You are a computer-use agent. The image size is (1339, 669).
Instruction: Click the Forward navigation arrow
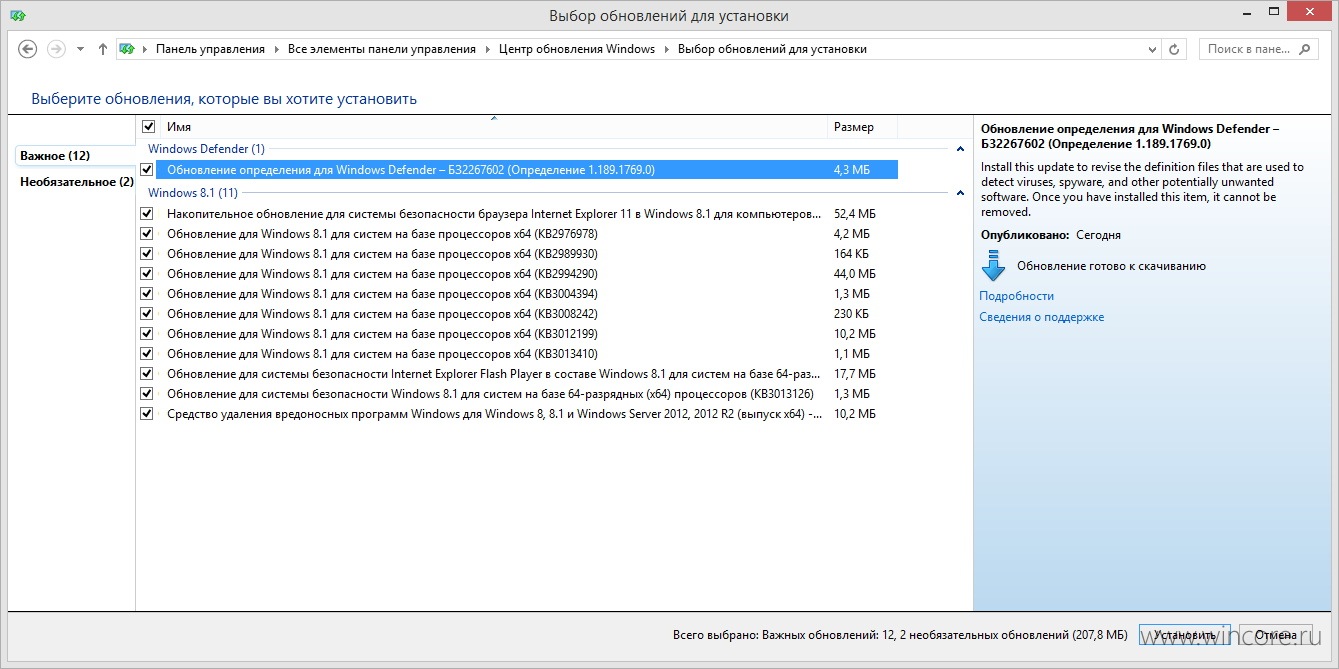point(57,49)
